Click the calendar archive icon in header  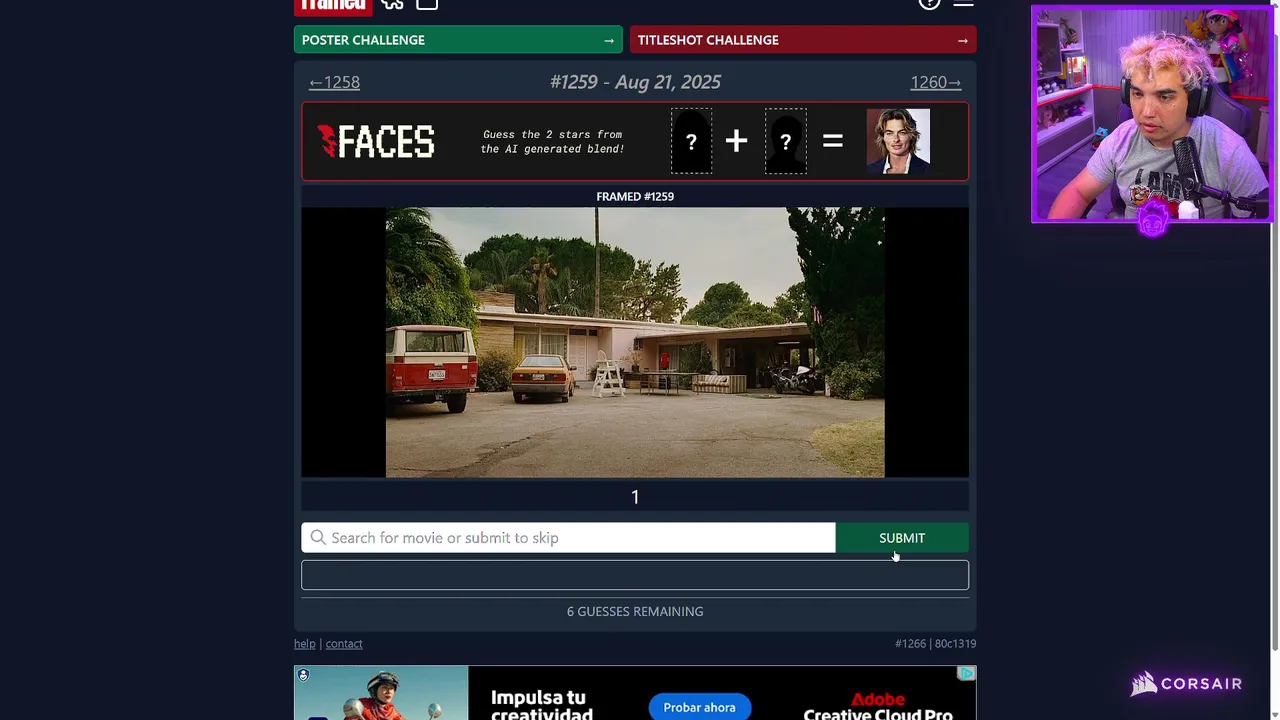pyautogui.click(x=427, y=4)
